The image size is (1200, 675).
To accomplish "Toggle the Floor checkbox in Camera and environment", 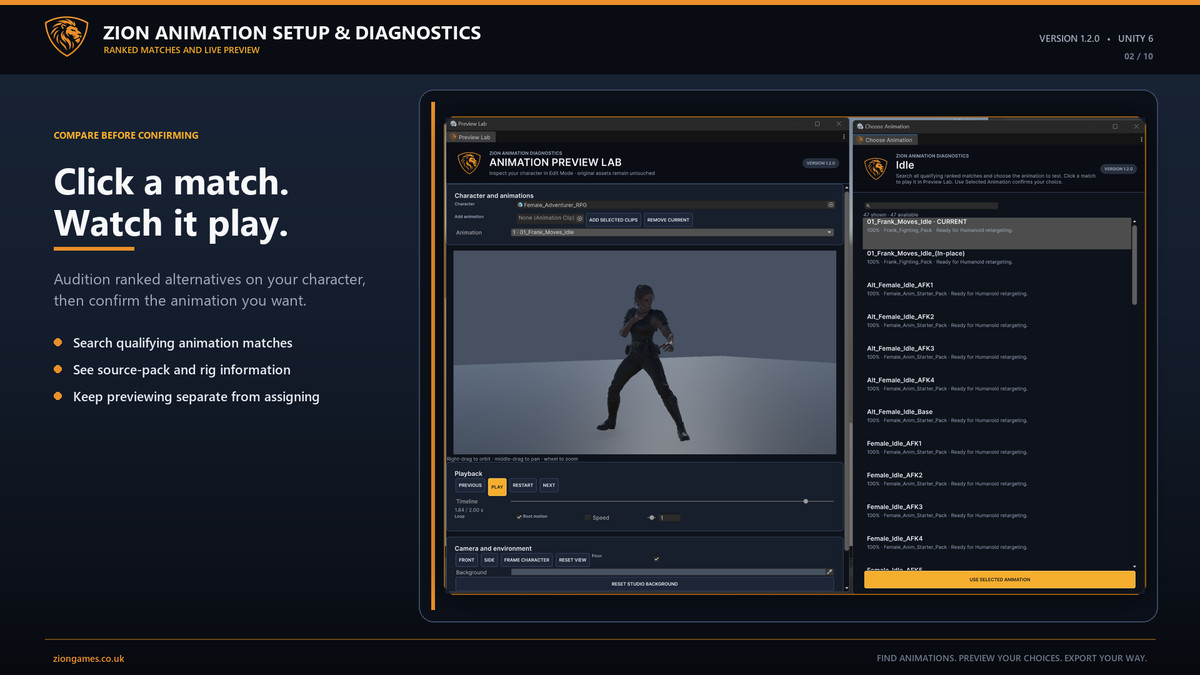I will [x=656, y=558].
